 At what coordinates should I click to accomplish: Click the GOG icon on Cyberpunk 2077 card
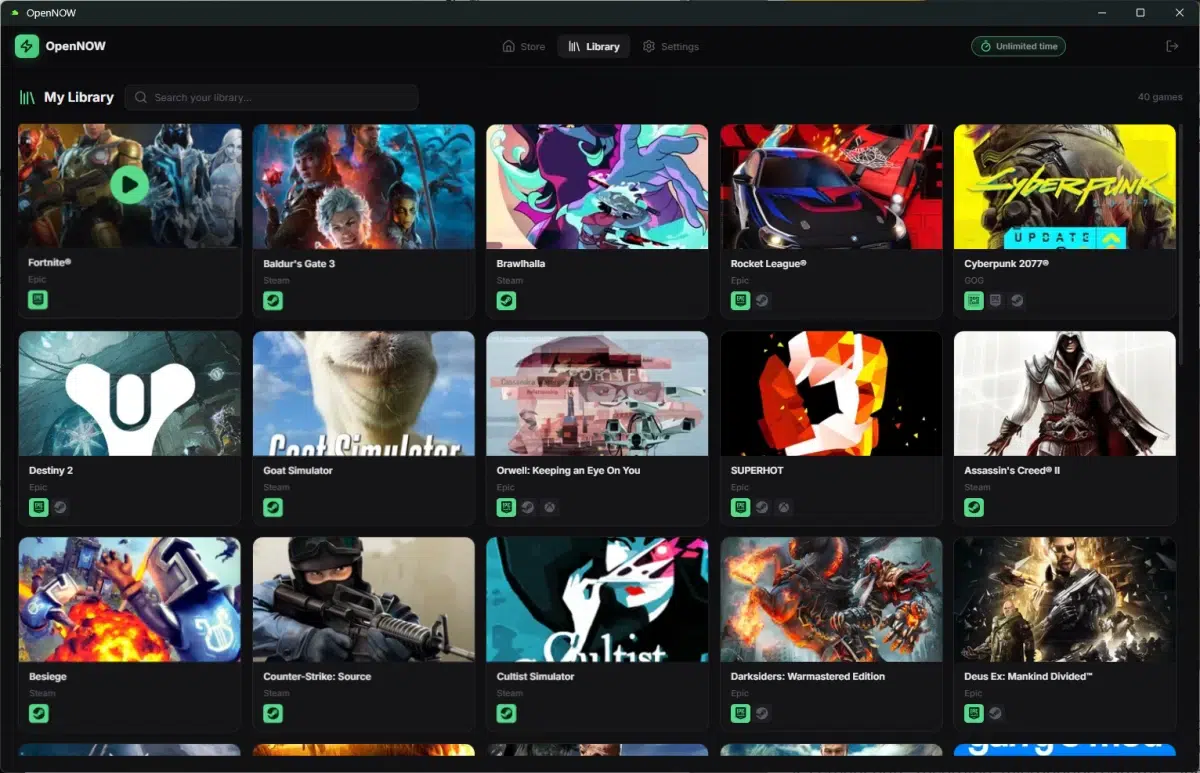pos(973,300)
